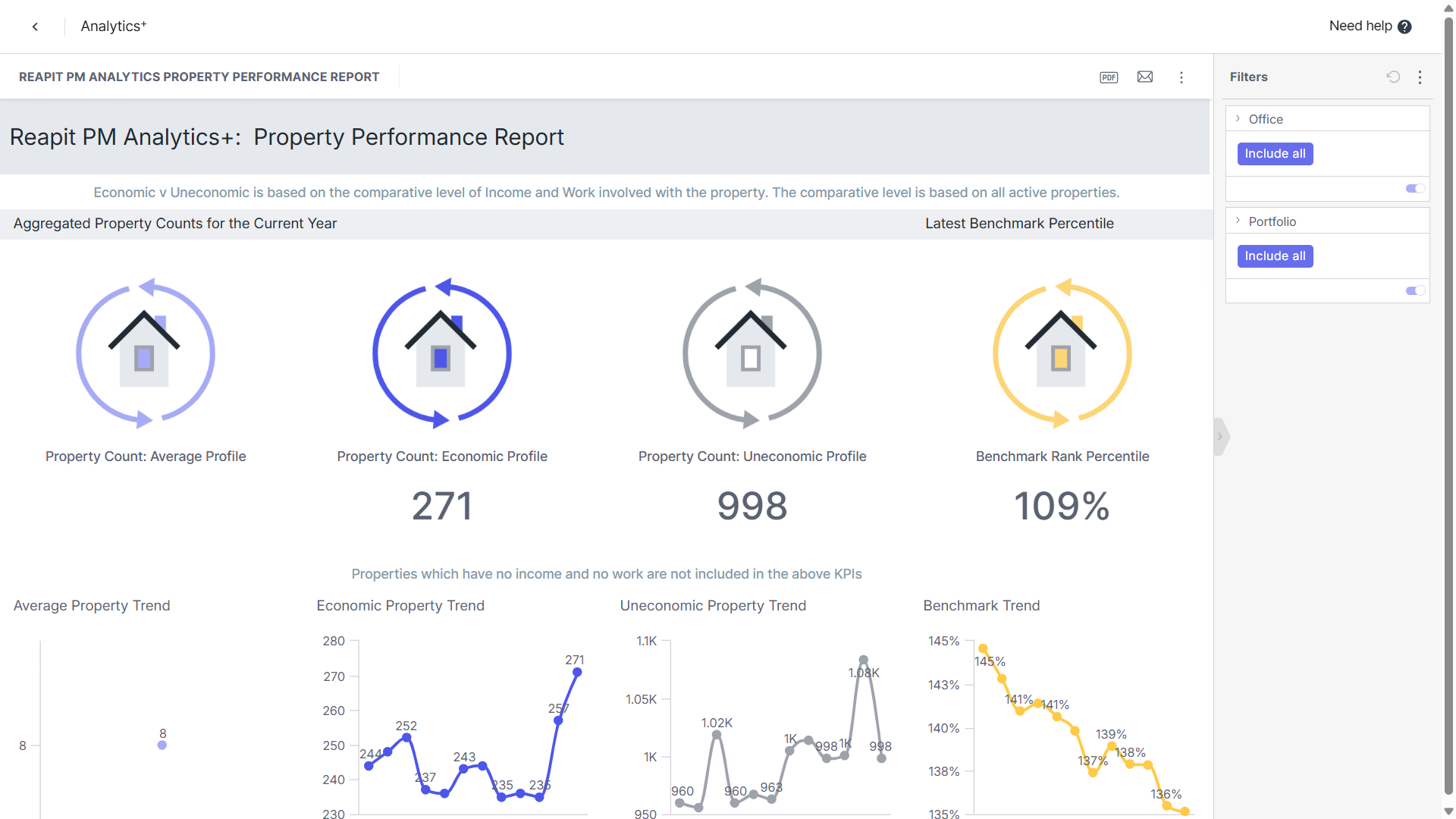1456x819 pixels.
Task: Click the Benchmark Trend heading
Action: tap(981, 606)
